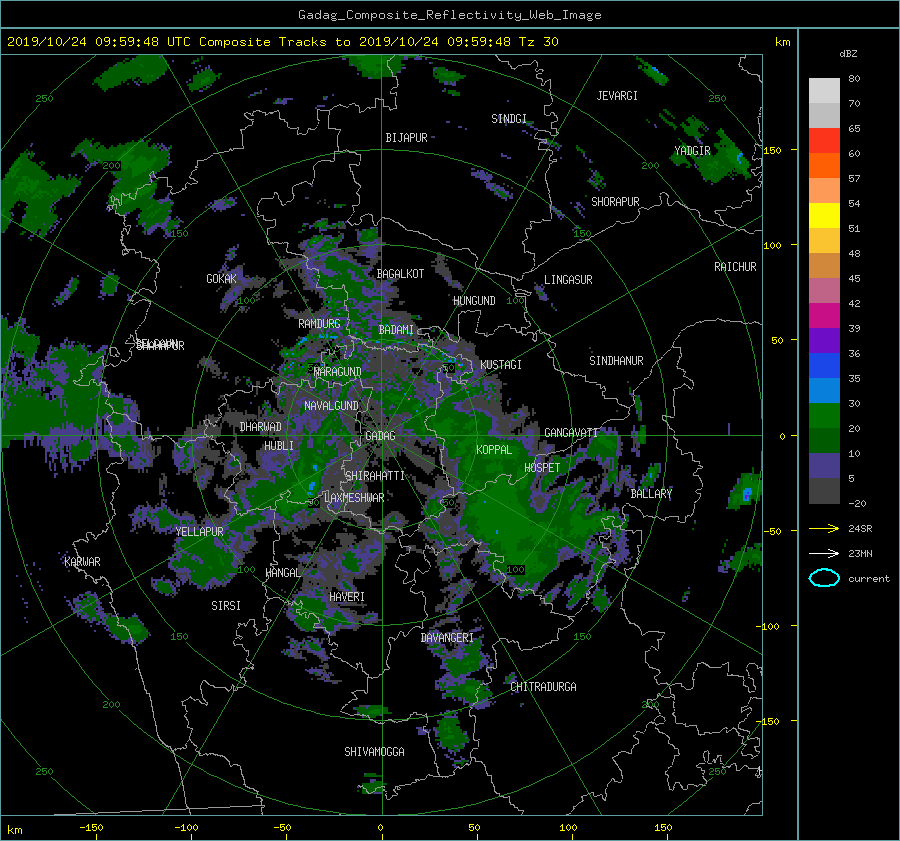
Task: Click the -150 tick on bottom axis
Action: [91, 828]
